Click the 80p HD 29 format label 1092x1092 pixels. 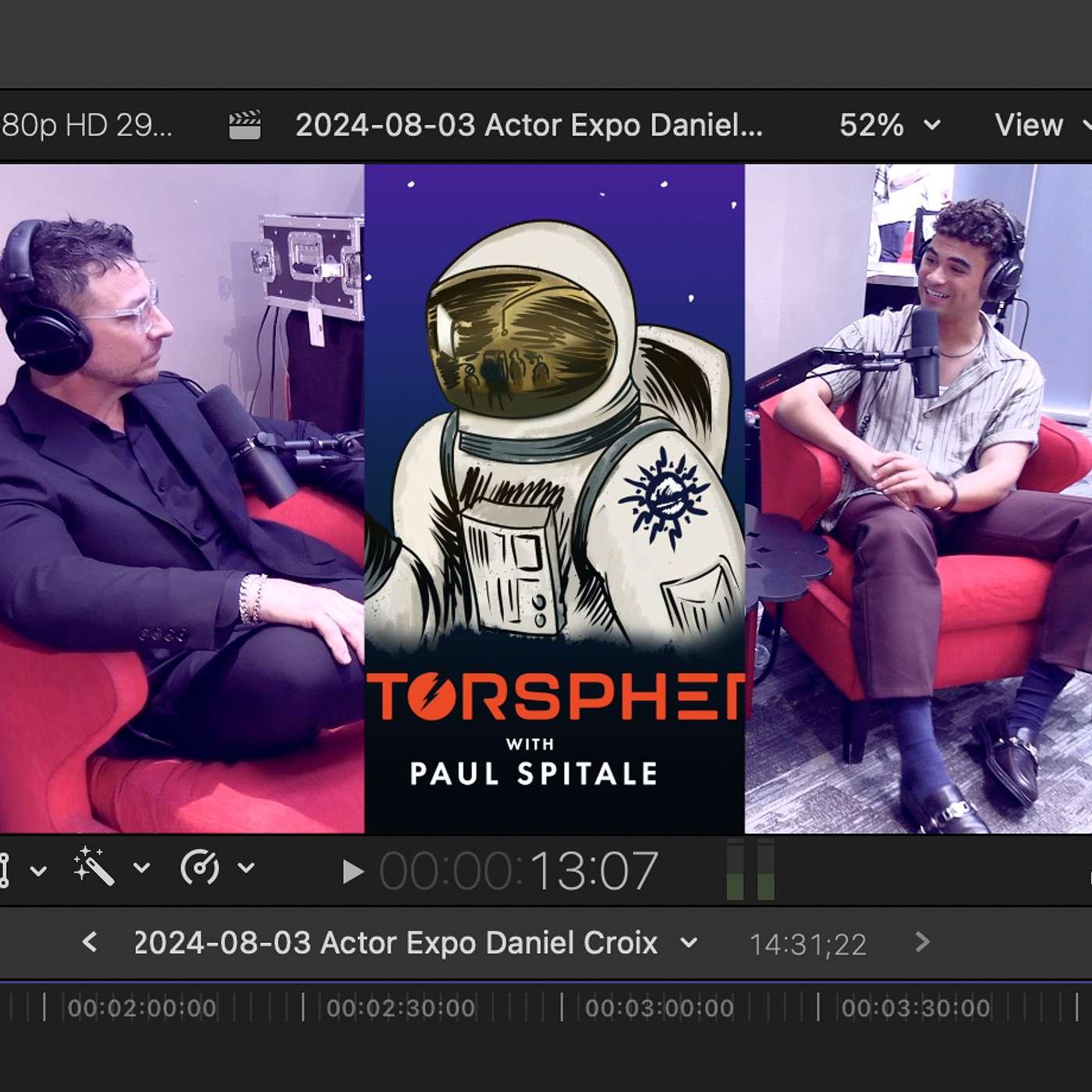pyautogui.click(x=86, y=125)
